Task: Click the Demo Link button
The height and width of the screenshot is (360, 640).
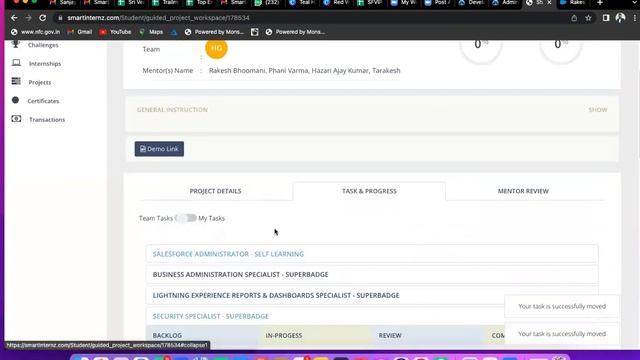Action: tap(159, 149)
